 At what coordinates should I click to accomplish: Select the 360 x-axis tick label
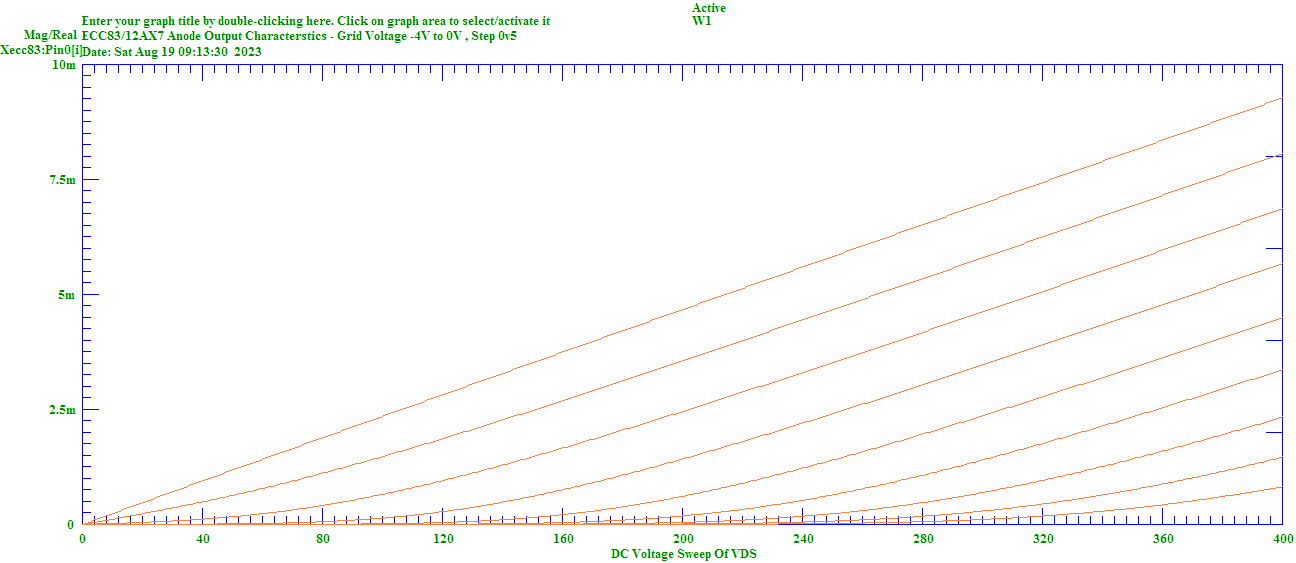click(x=1163, y=539)
